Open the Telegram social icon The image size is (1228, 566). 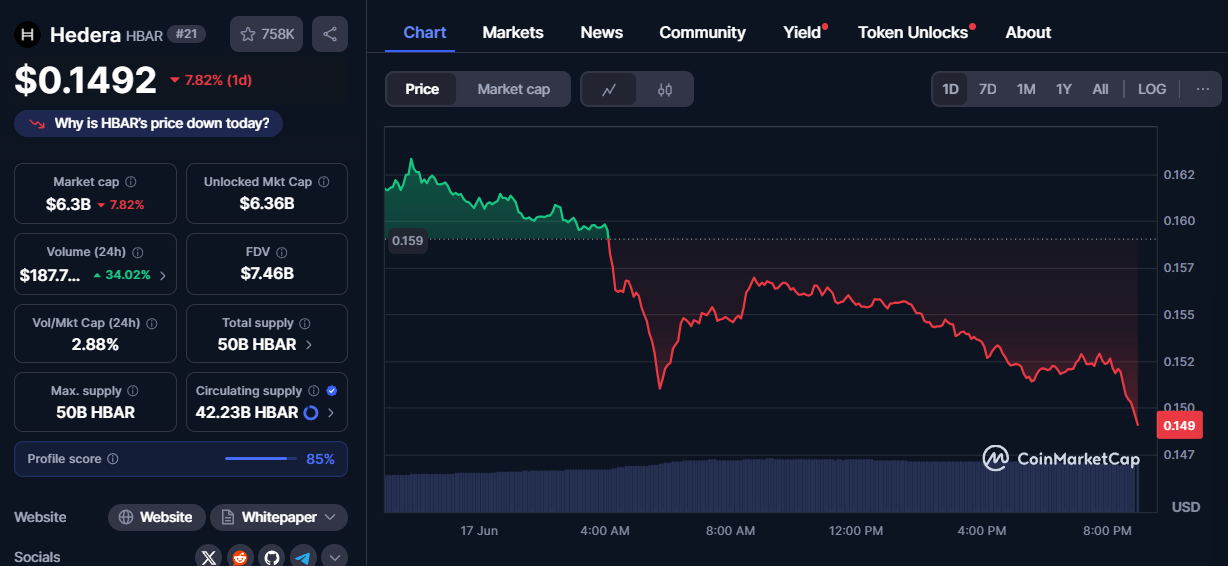coord(302,557)
